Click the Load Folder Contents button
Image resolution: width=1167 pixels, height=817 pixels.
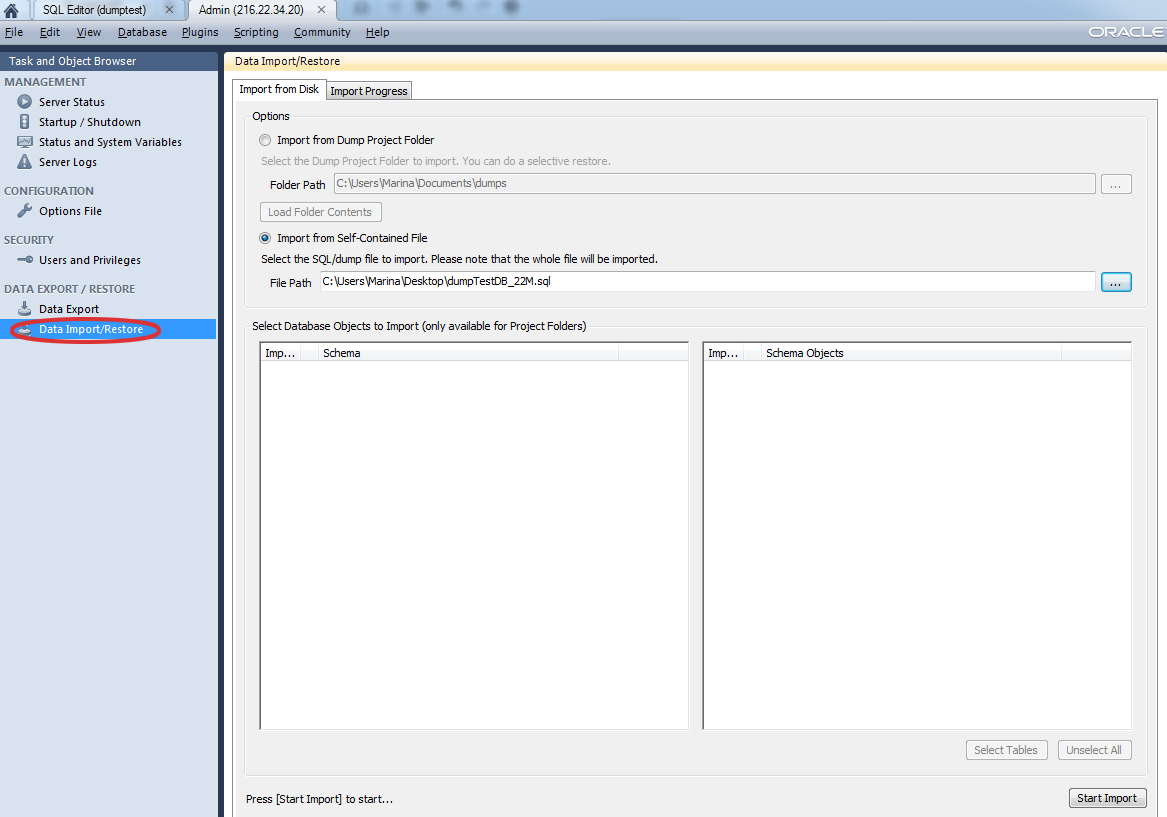[320, 212]
